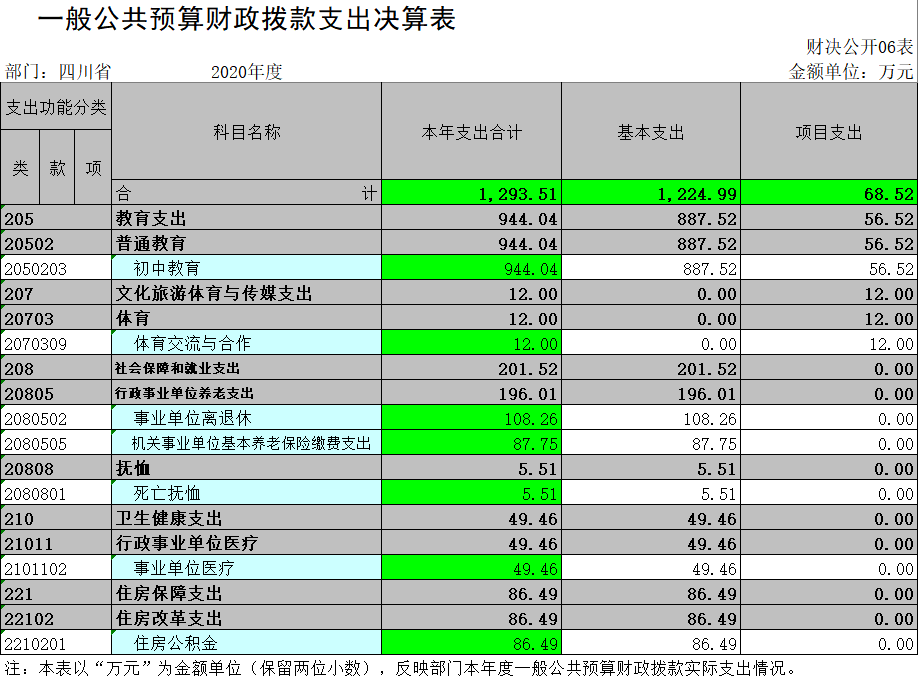Click the 项目支出 column header
Screen dimensions: 918x680
(828, 132)
